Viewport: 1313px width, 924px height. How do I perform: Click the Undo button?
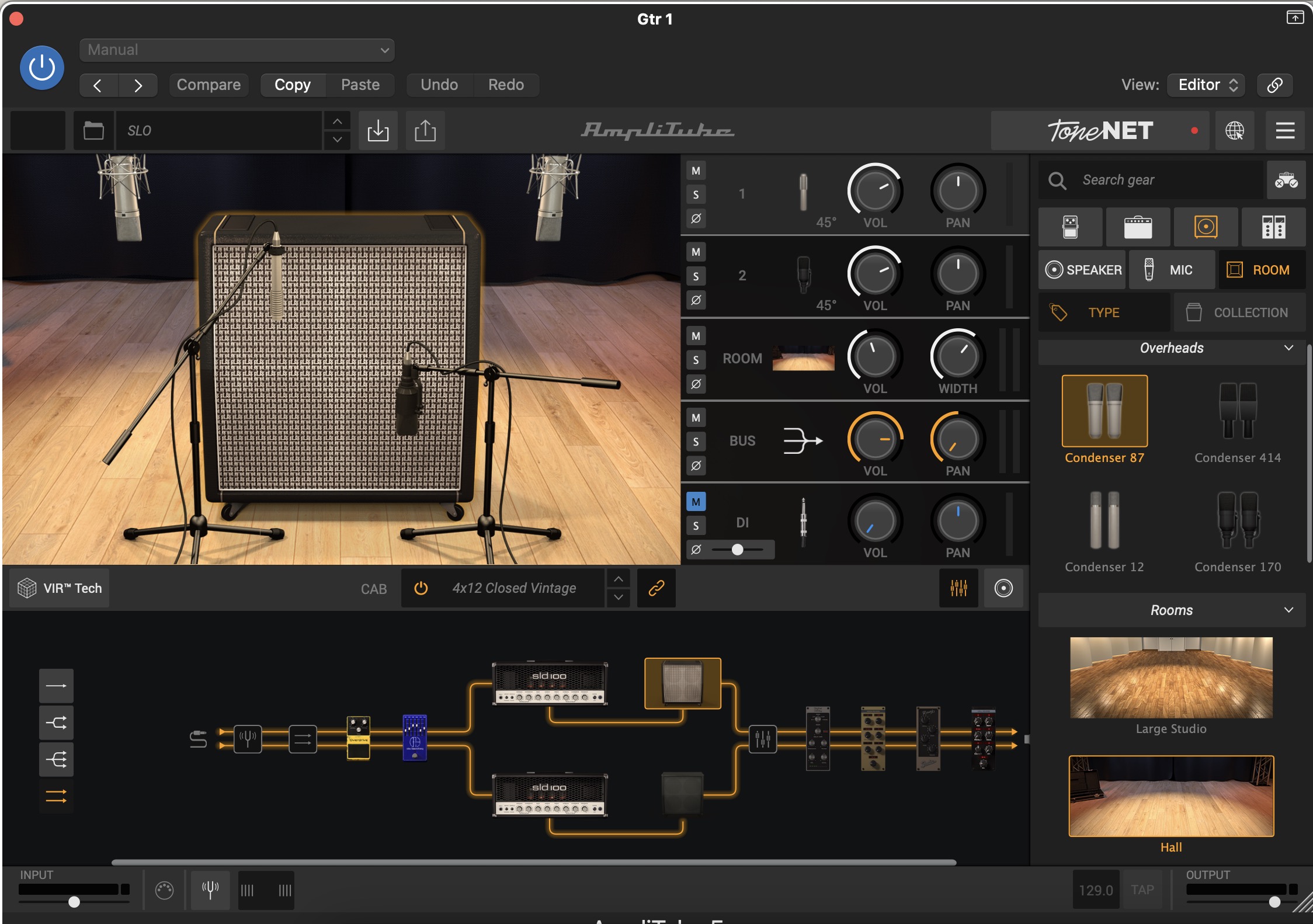click(439, 85)
